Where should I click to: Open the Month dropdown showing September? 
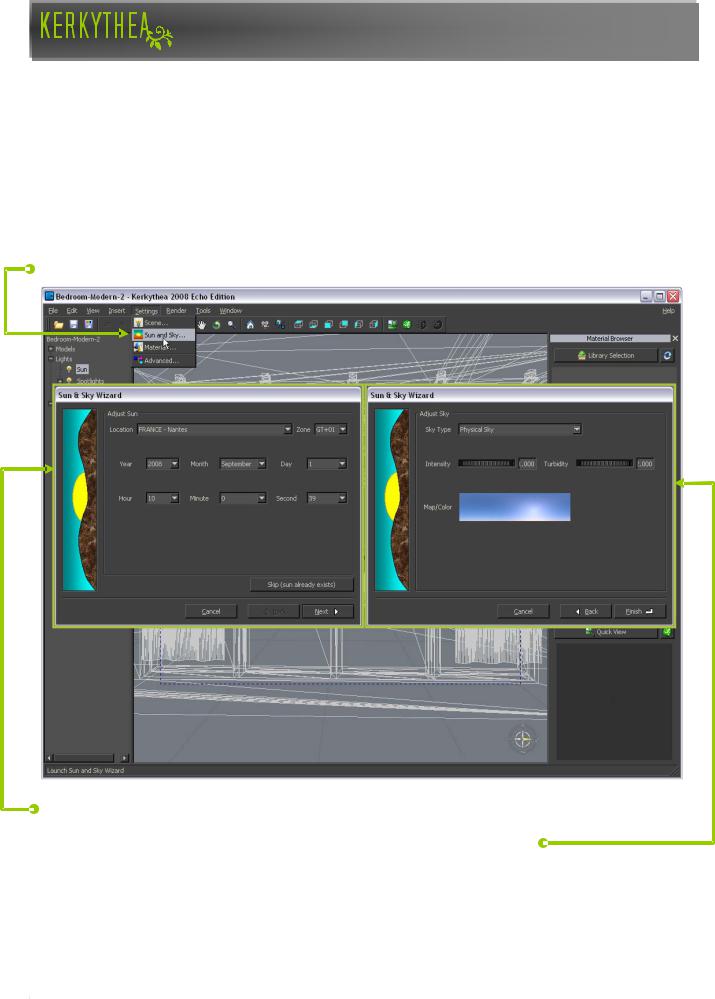pos(243,464)
